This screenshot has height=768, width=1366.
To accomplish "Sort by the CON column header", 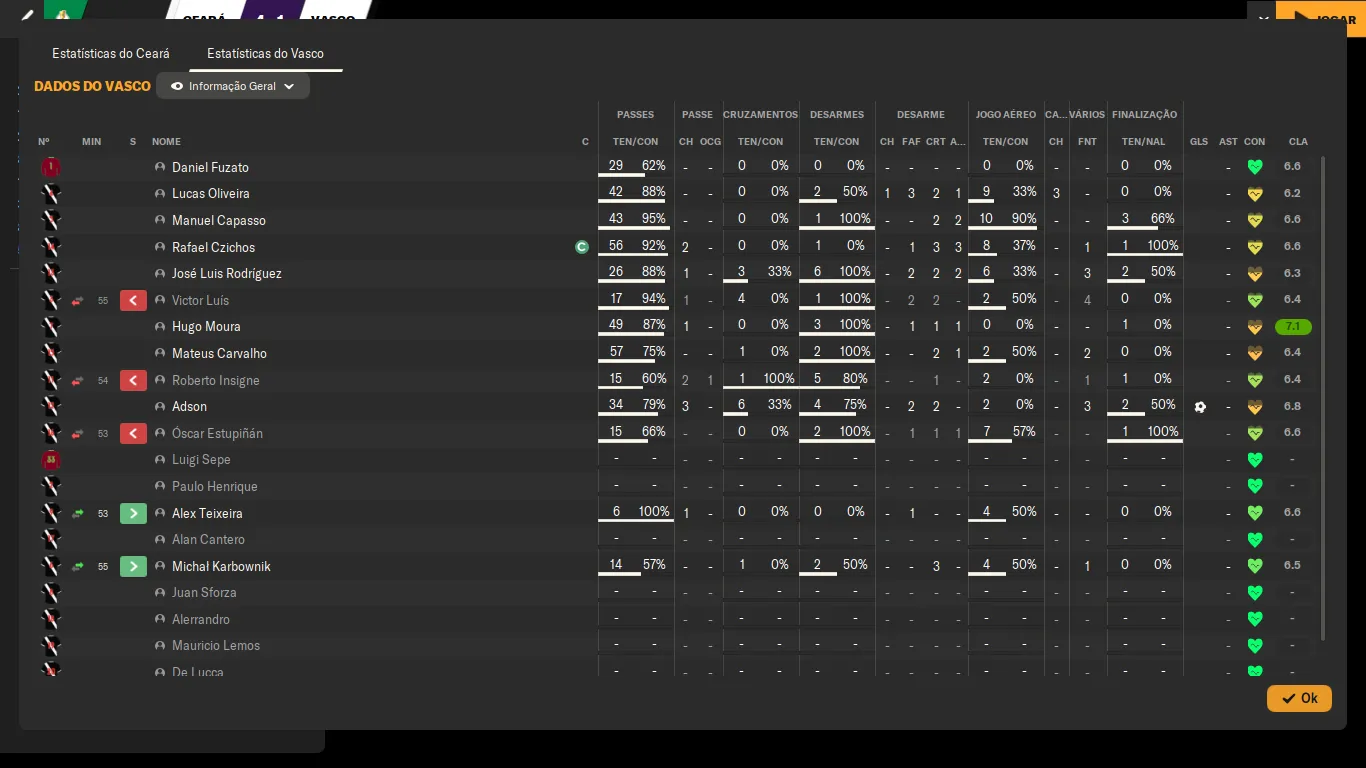I will point(1255,142).
